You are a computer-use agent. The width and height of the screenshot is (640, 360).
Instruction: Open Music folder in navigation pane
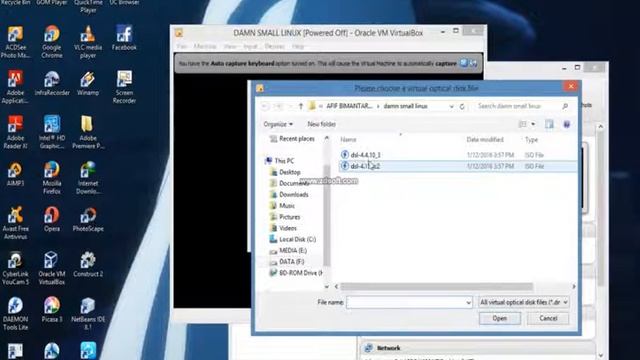(282, 206)
